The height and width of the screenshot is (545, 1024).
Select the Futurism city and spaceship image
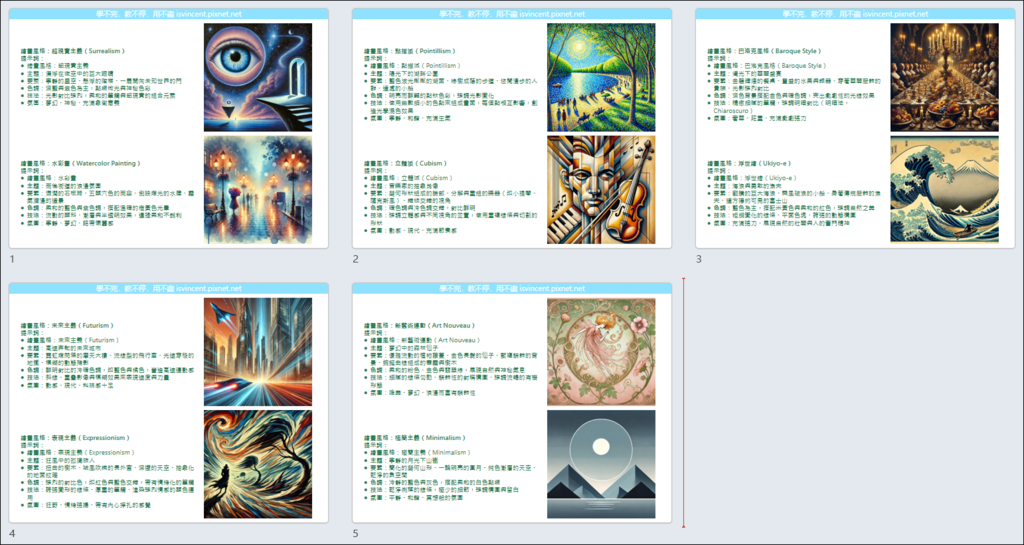(x=258, y=352)
